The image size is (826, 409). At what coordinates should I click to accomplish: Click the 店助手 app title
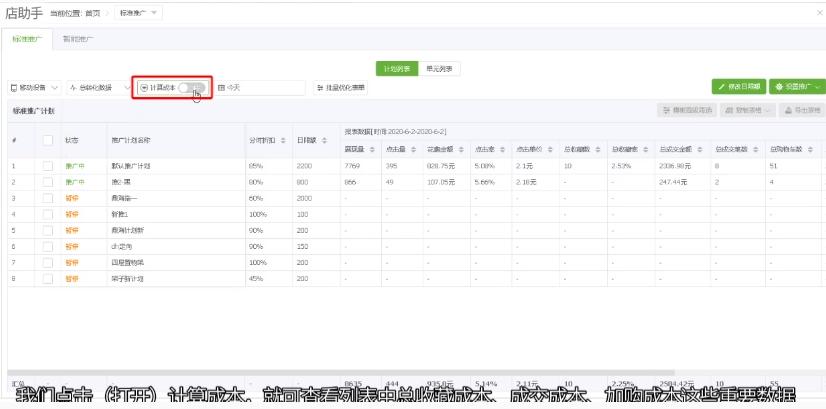tap(24, 13)
